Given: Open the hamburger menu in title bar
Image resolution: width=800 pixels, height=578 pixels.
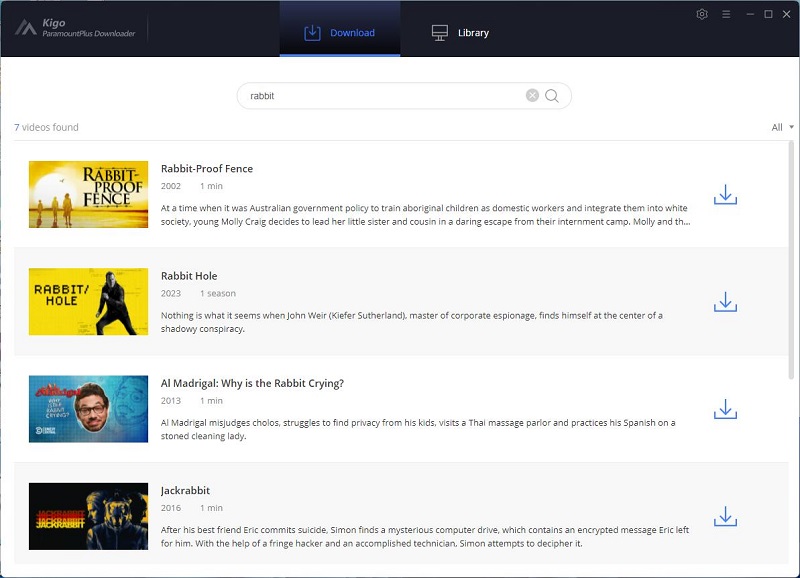Looking at the screenshot, I should coord(726,14).
